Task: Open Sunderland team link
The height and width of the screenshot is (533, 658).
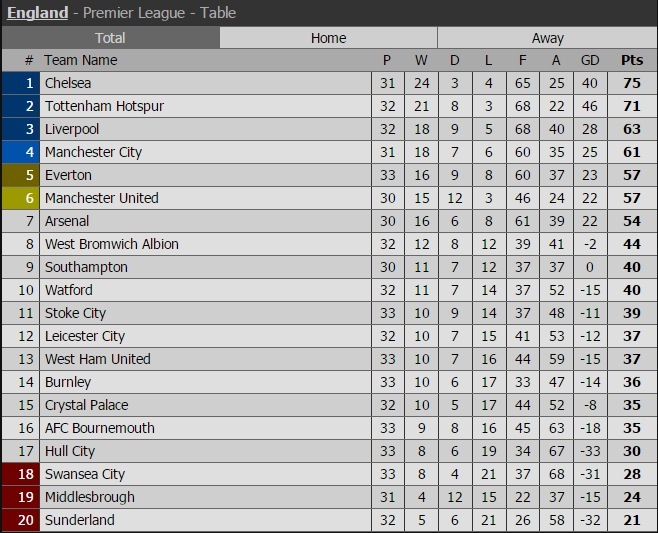Action: pos(80,520)
